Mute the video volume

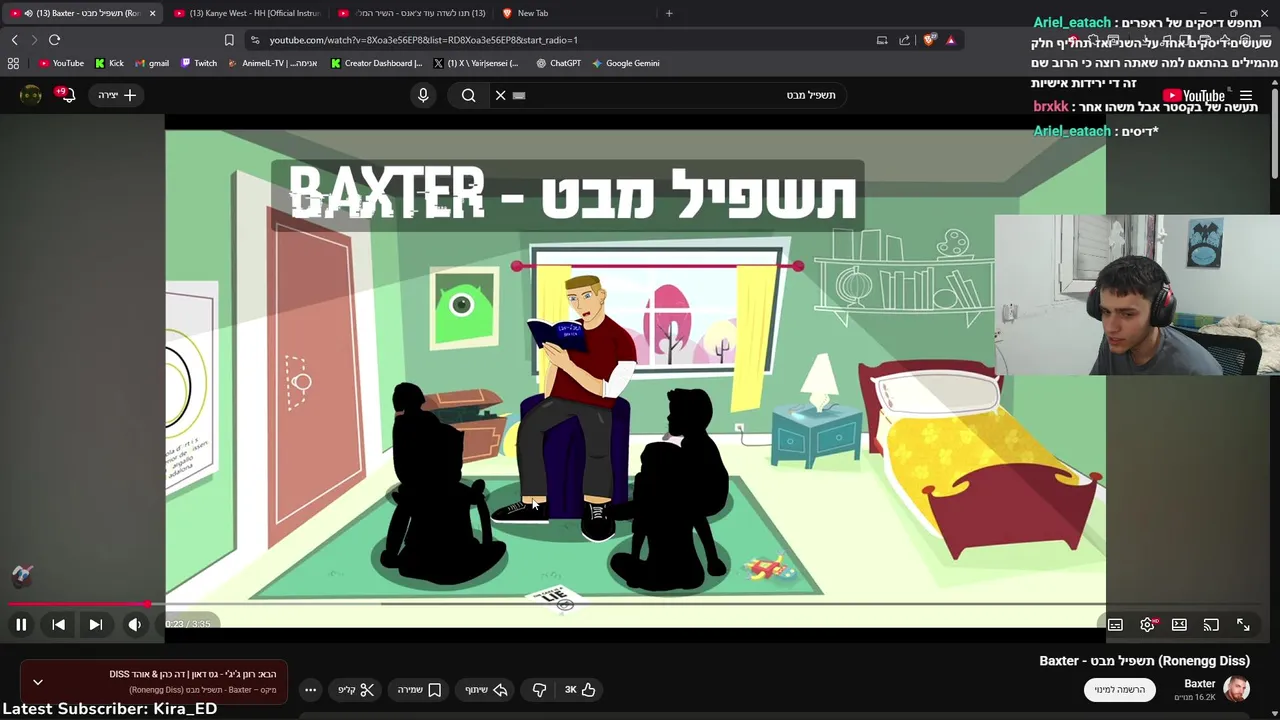tap(135, 624)
